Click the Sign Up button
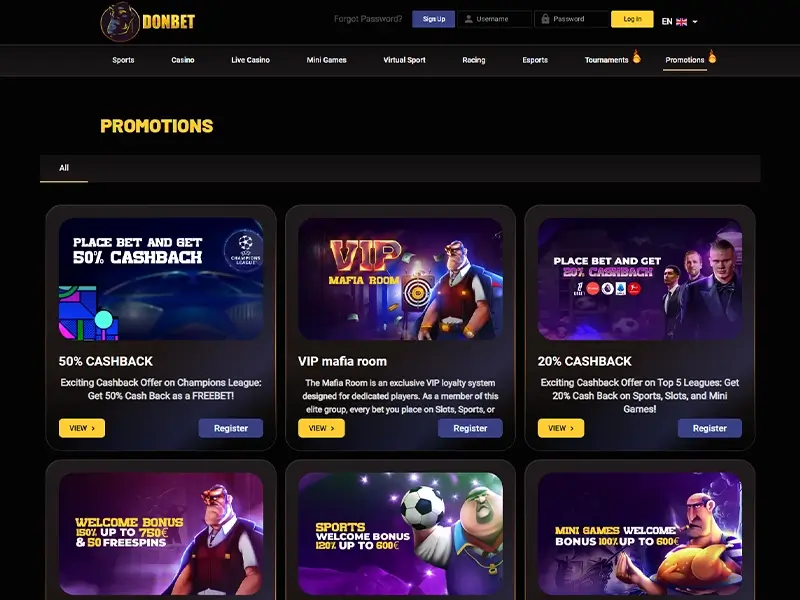The height and width of the screenshot is (600, 800). click(434, 19)
